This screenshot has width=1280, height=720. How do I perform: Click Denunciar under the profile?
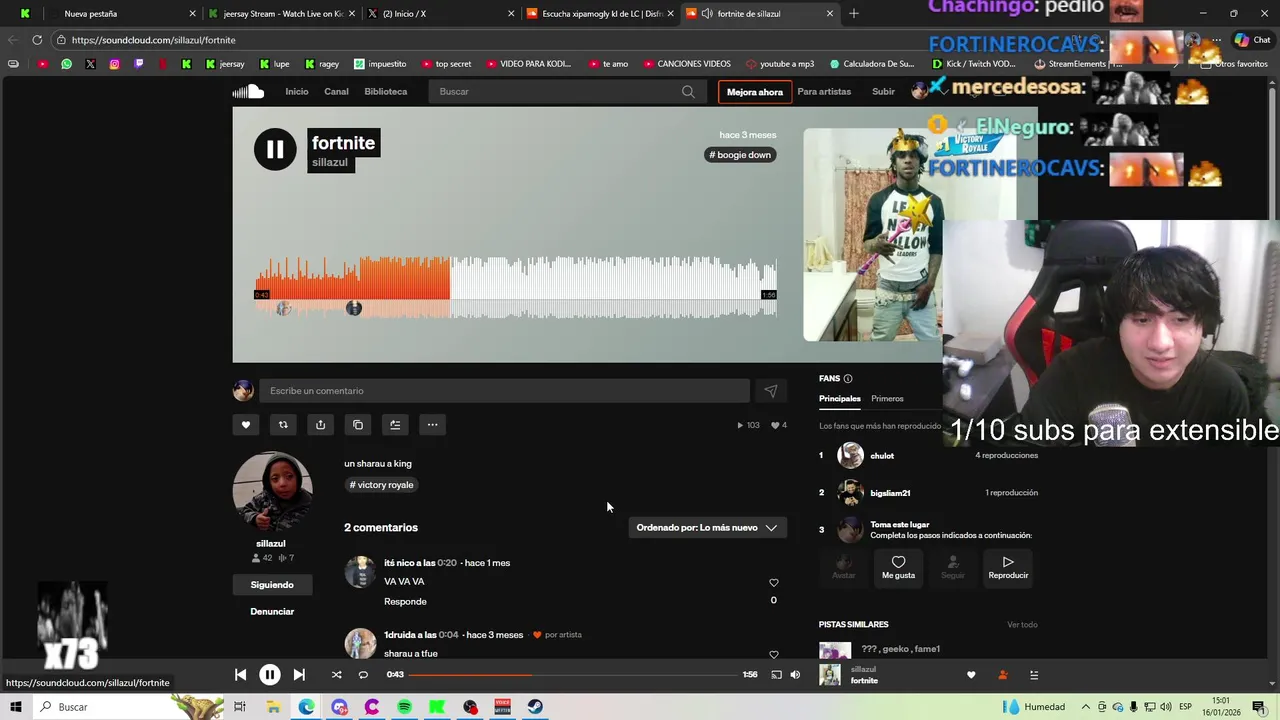pos(272,612)
